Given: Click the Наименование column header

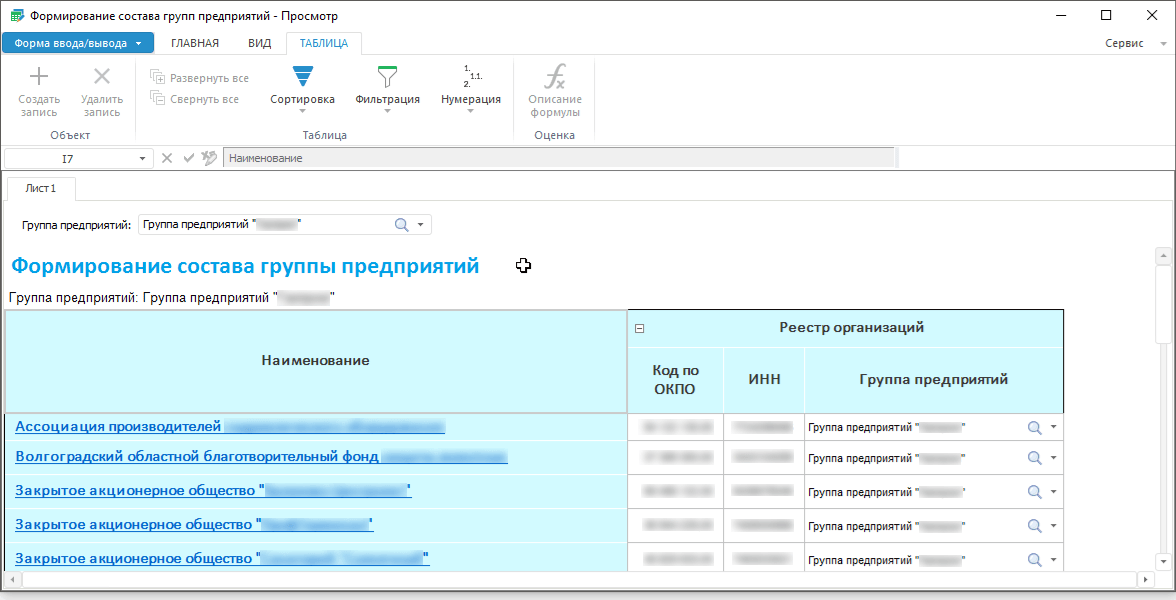Looking at the screenshot, I should (x=316, y=361).
